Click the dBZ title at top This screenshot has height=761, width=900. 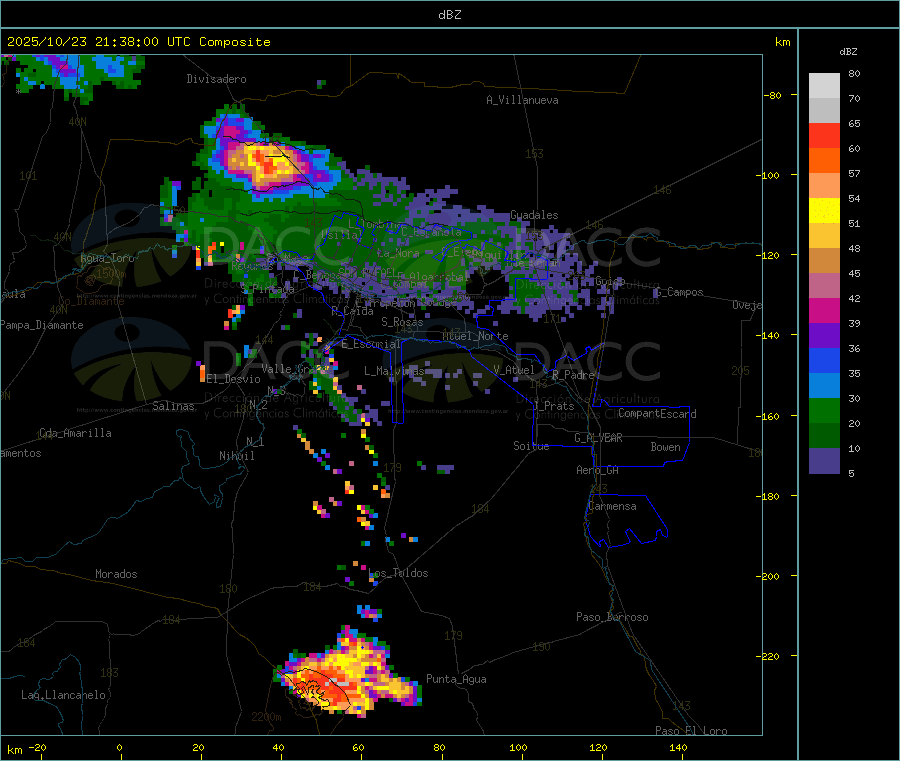click(x=449, y=15)
